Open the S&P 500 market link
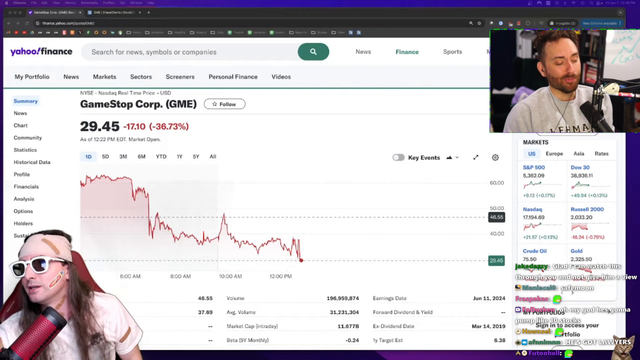 click(x=534, y=168)
